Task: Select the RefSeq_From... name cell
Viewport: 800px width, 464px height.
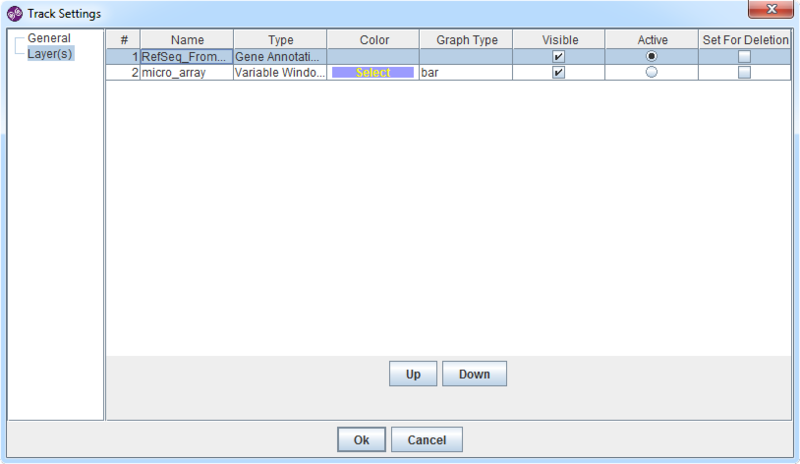Action: coord(187,57)
